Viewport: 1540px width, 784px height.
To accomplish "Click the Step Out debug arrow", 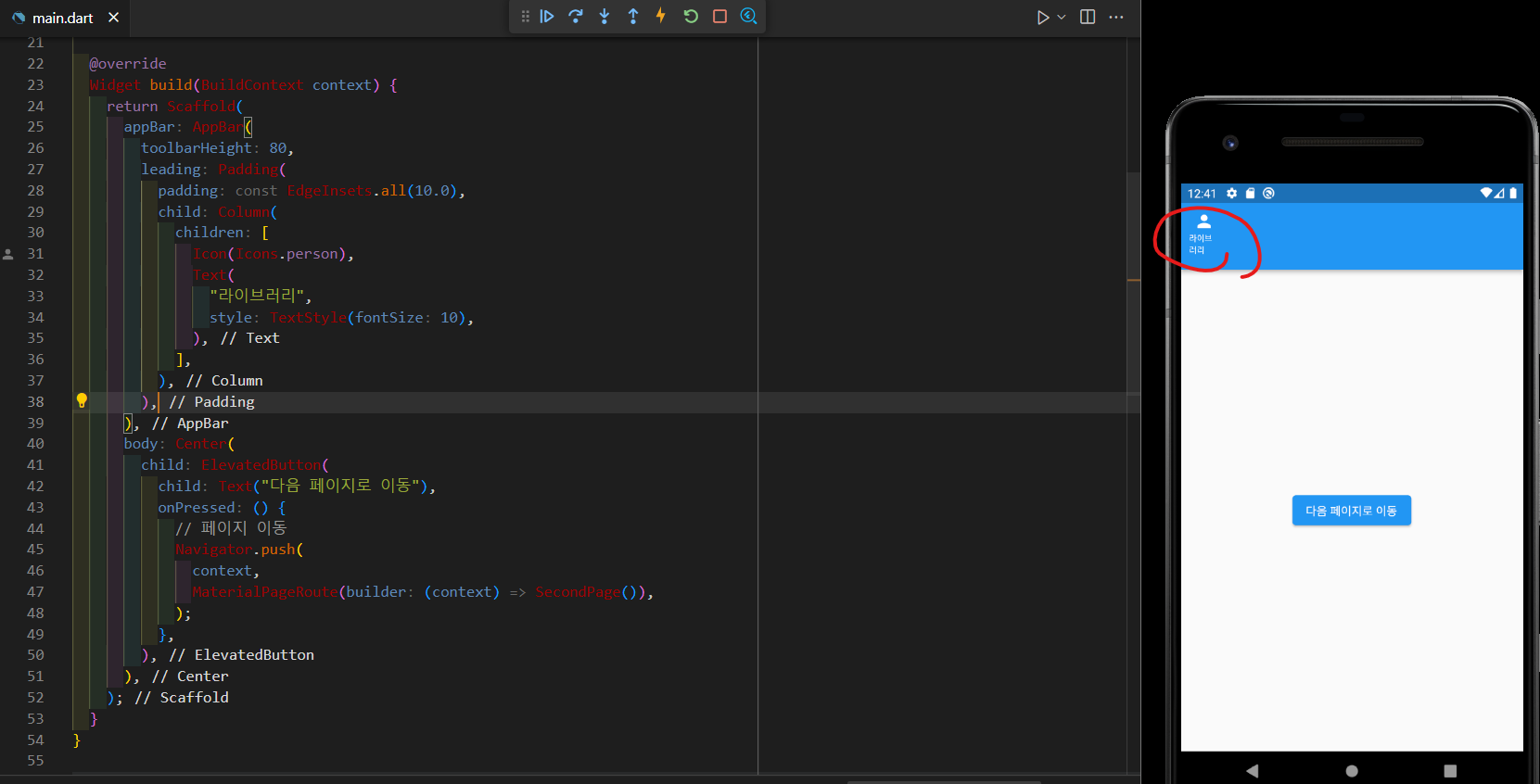I will (633, 16).
